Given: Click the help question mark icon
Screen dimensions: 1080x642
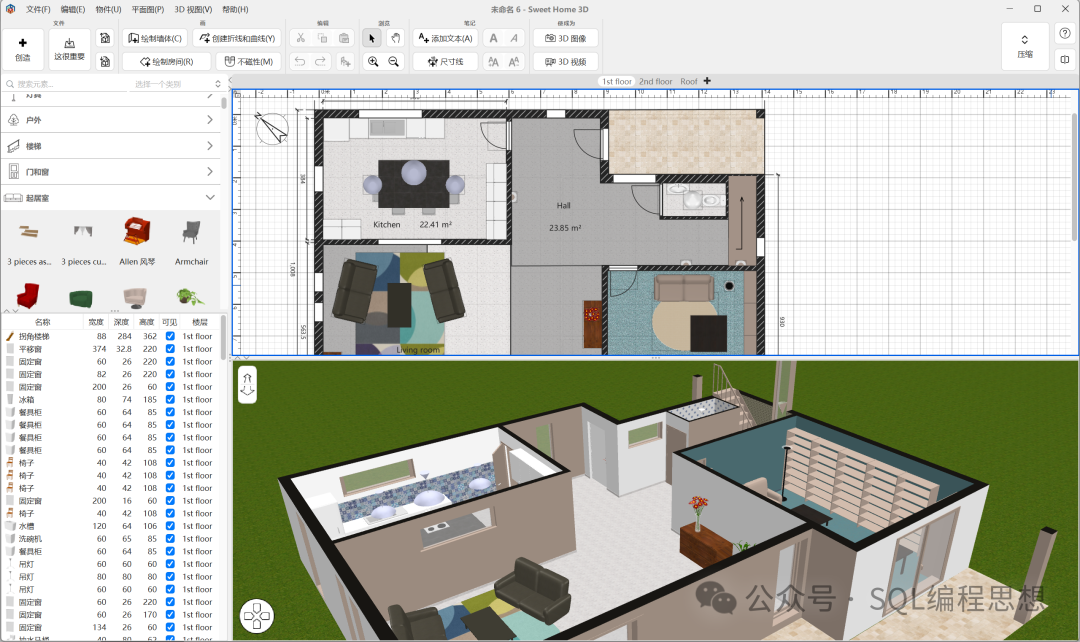Looking at the screenshot, I should pyautogui.click(x=1065, y=33).
